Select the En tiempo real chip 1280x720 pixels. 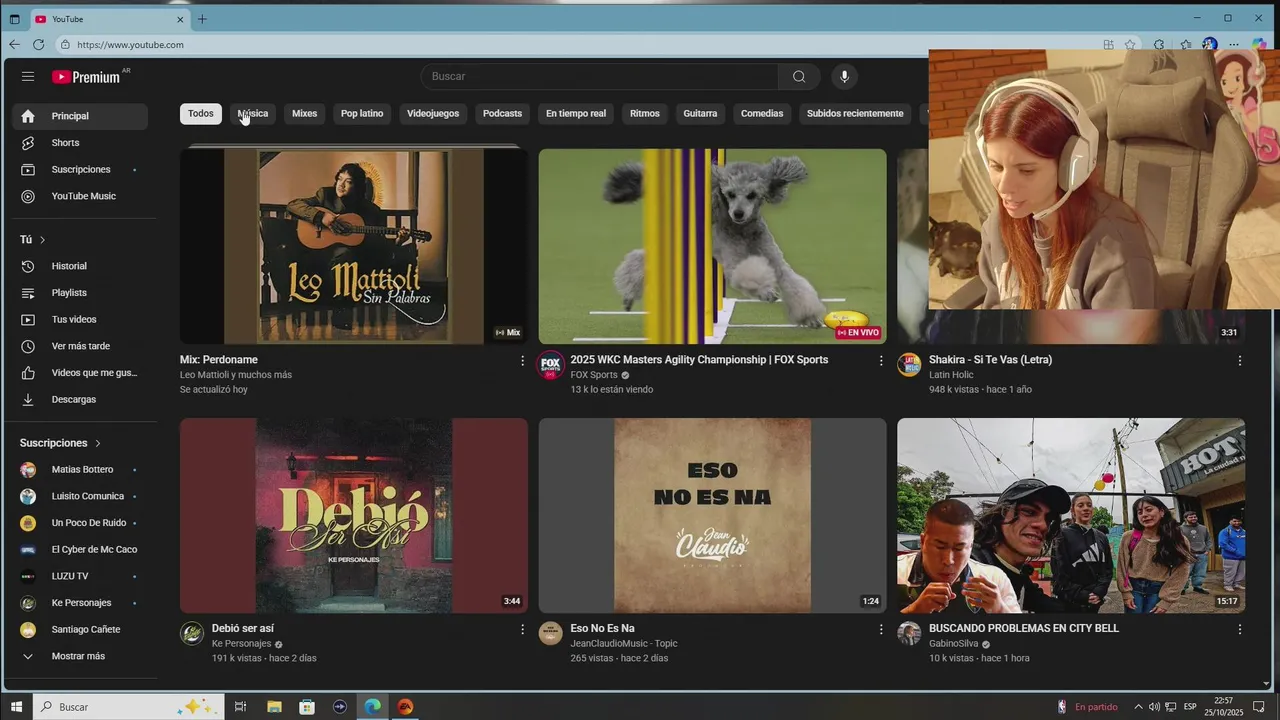pos(576,114)
